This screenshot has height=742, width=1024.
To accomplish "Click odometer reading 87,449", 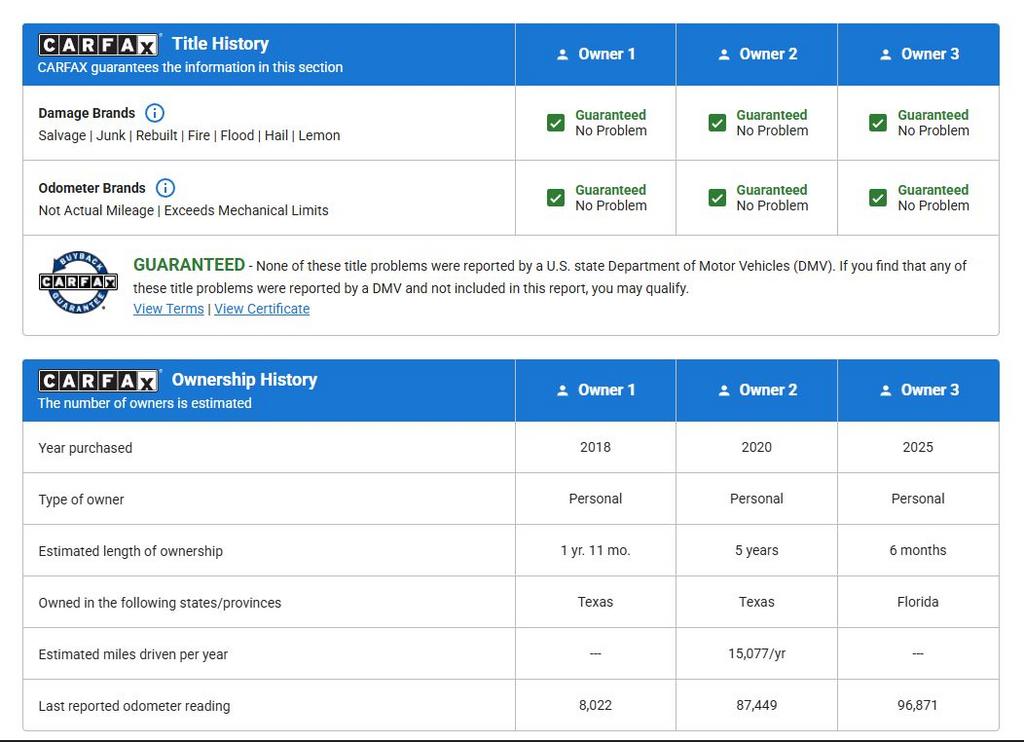I will 757,705.
